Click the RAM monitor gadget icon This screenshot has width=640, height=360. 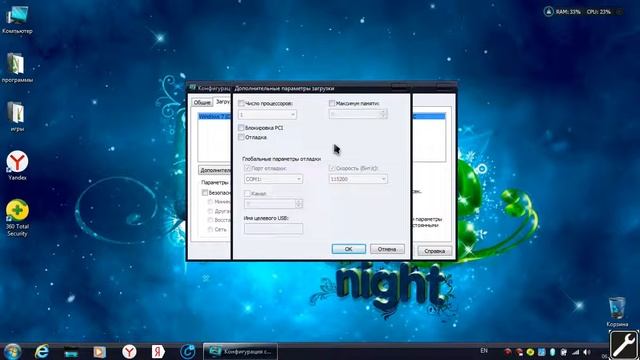coord(549,12)
